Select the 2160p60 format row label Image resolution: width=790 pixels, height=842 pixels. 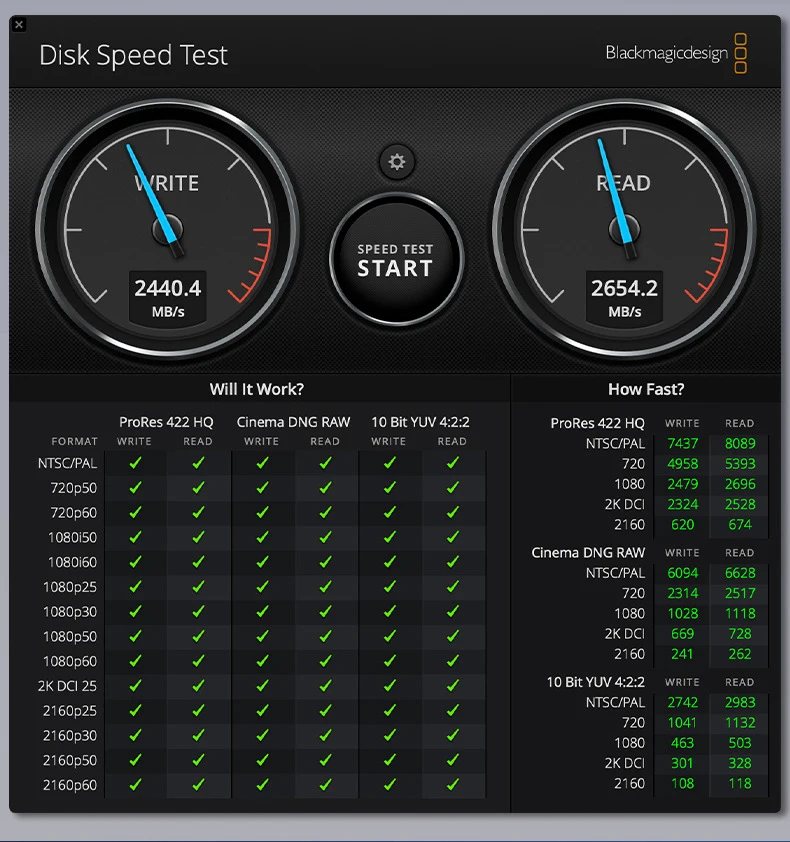tap(70, 785)
